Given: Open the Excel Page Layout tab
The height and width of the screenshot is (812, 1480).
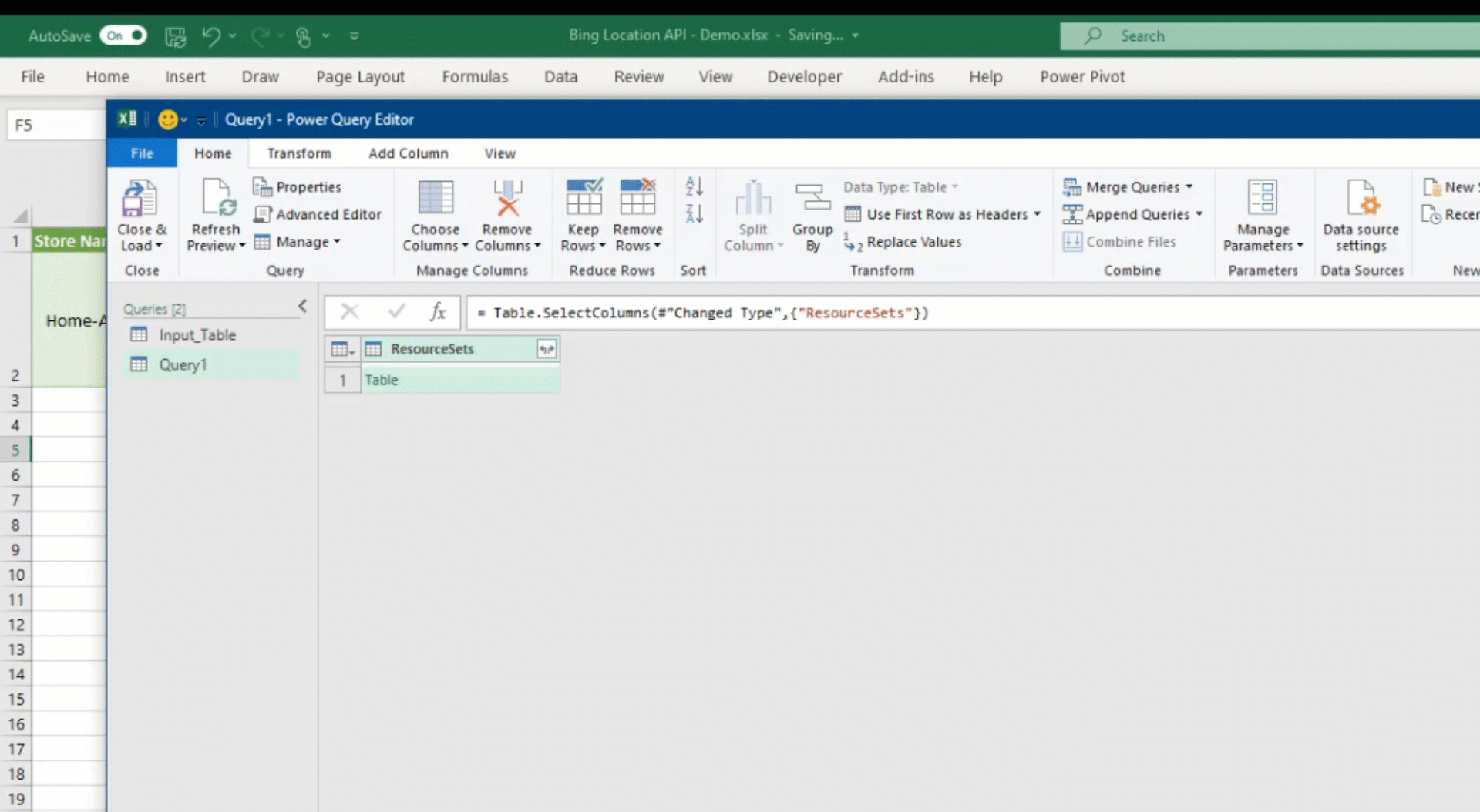Looking at the screenshot, I should tap(360, 76).
